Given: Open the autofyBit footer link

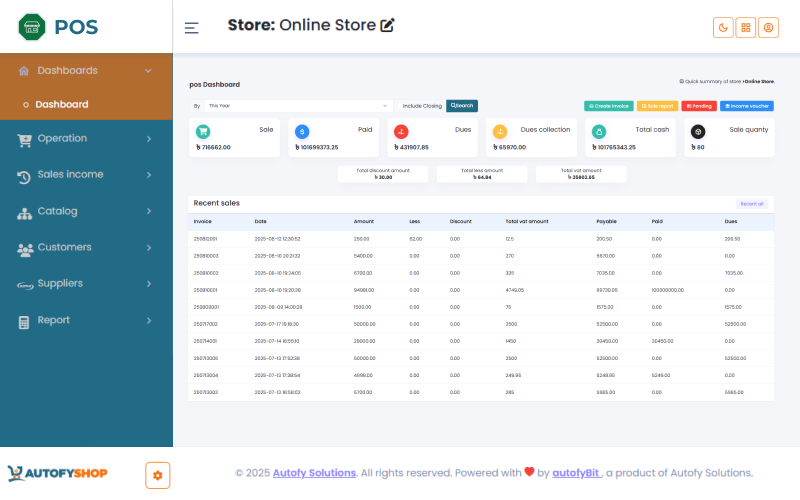Looking at the screenshot, I should coord(576,473).
